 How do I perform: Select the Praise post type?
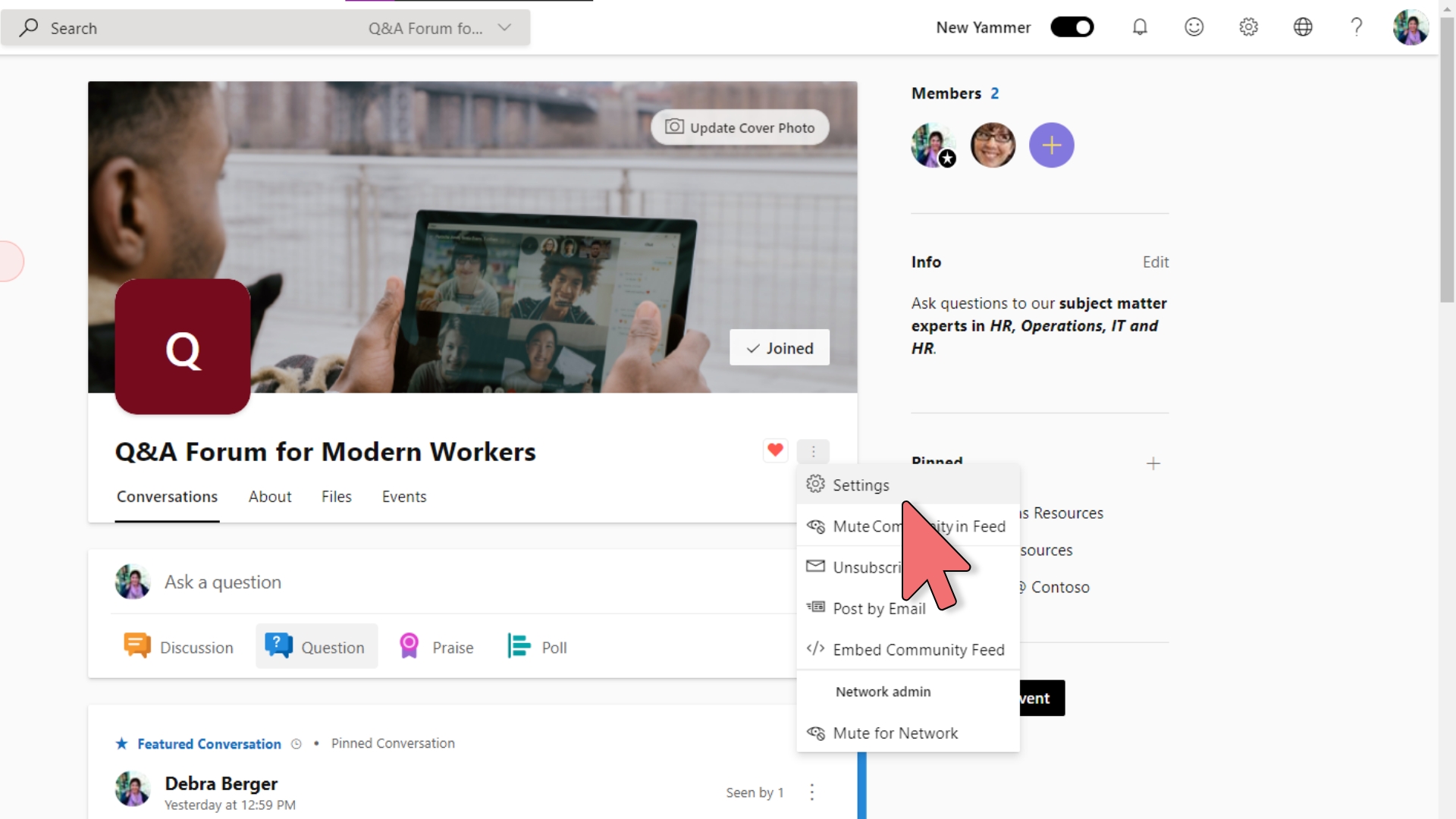tap(437, 646)
